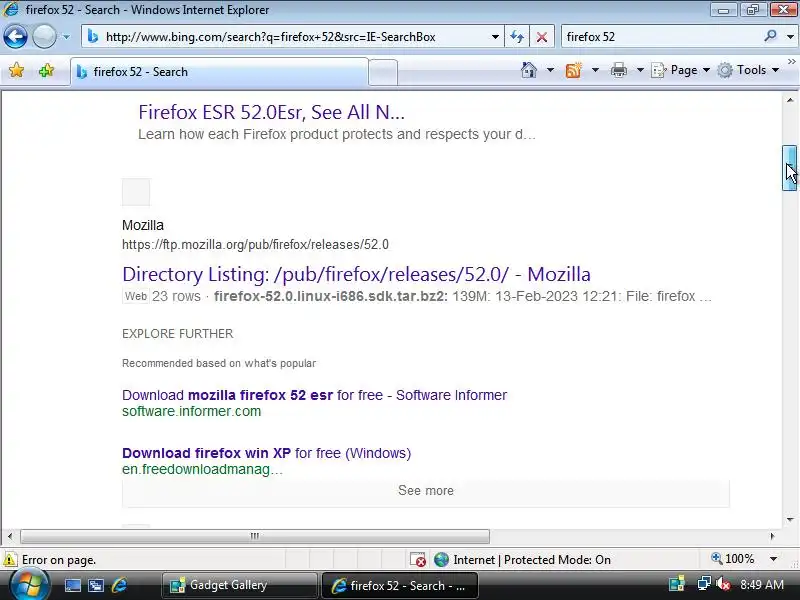Click the network tray icon

coord(704,584)
